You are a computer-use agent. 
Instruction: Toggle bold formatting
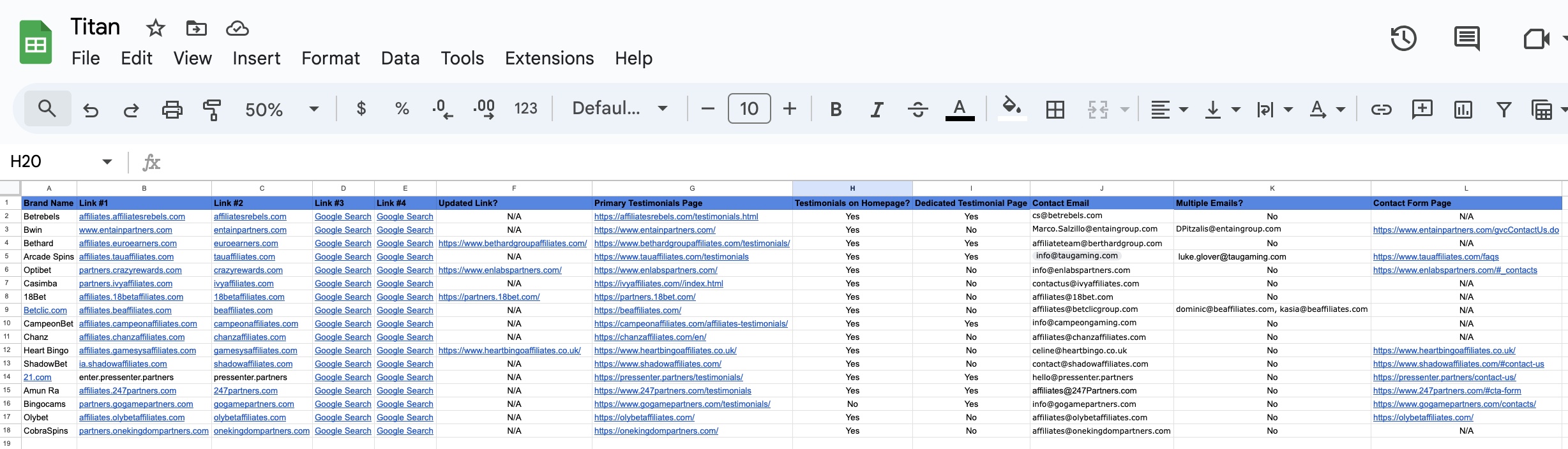[x=835, y=110]
